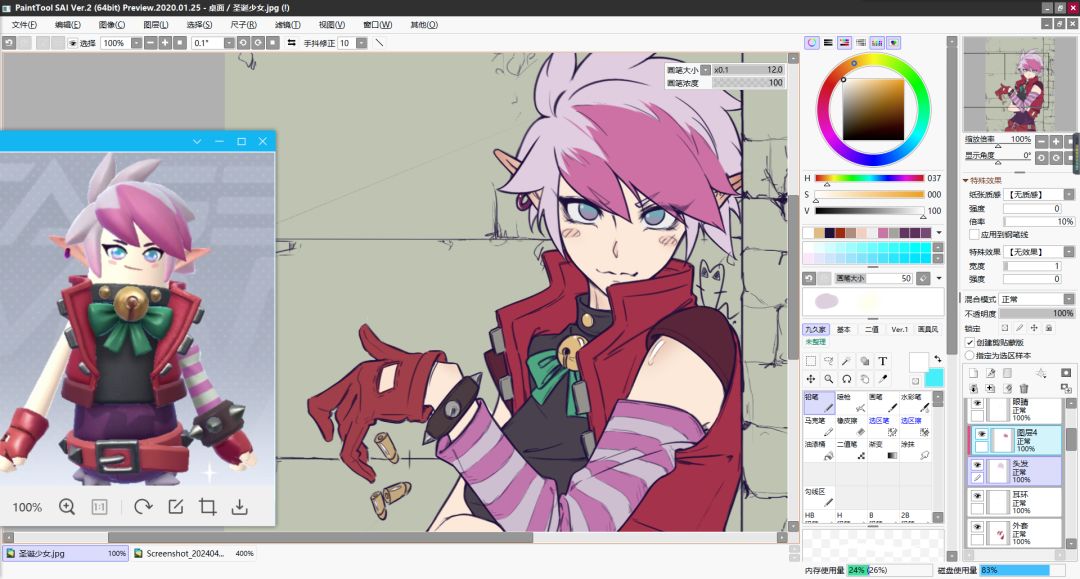
Task: Open the toolbar zoom percentage dropdown
Action: point(136,43)
